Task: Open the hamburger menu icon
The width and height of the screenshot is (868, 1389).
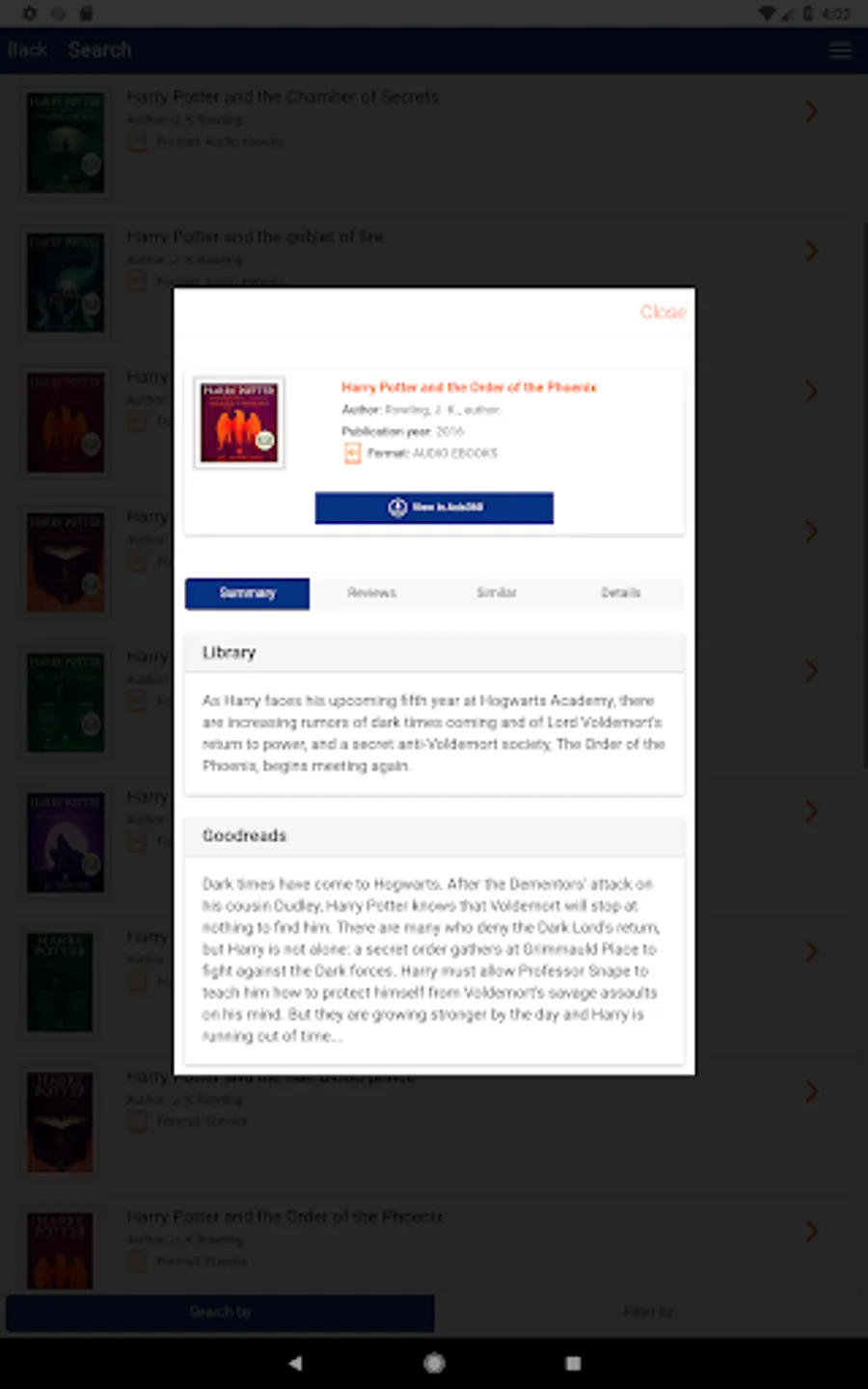Action: tap(840, 50)
